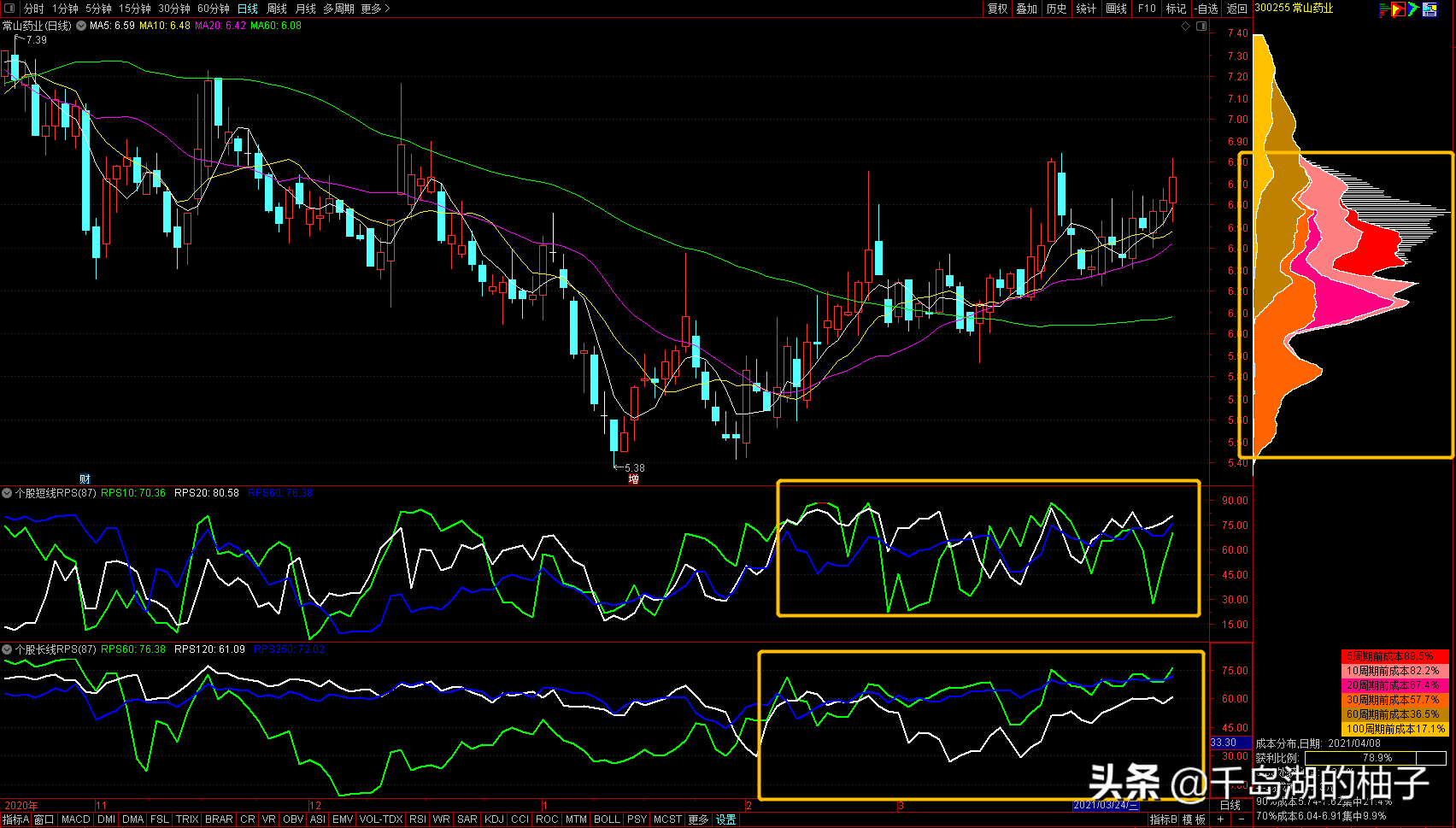
Task: Click the 100周期前成本 yellow legend swatch
Action: 1395,729
